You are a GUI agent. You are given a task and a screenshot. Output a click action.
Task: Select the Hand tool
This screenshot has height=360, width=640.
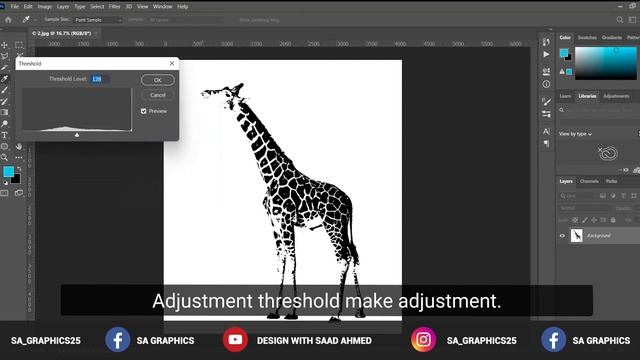(x=19, y=146)
